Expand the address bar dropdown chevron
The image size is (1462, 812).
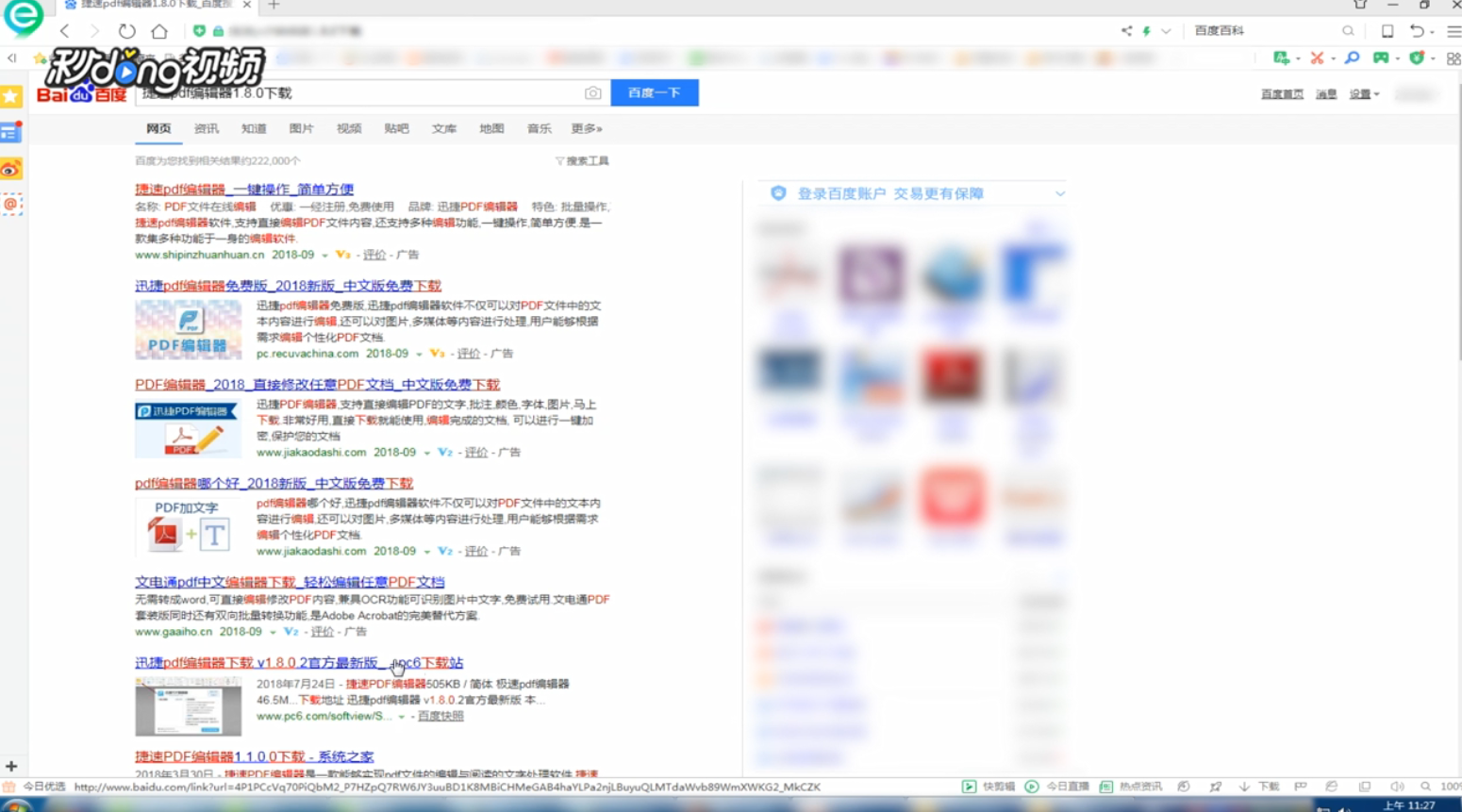click(1167, 31)
